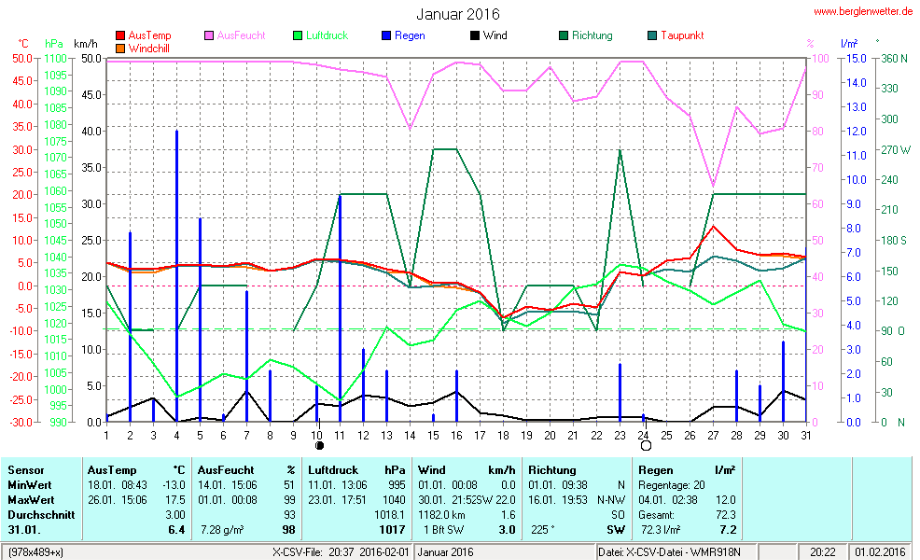Select the Sensor column header in table

(x=26, y=469)
